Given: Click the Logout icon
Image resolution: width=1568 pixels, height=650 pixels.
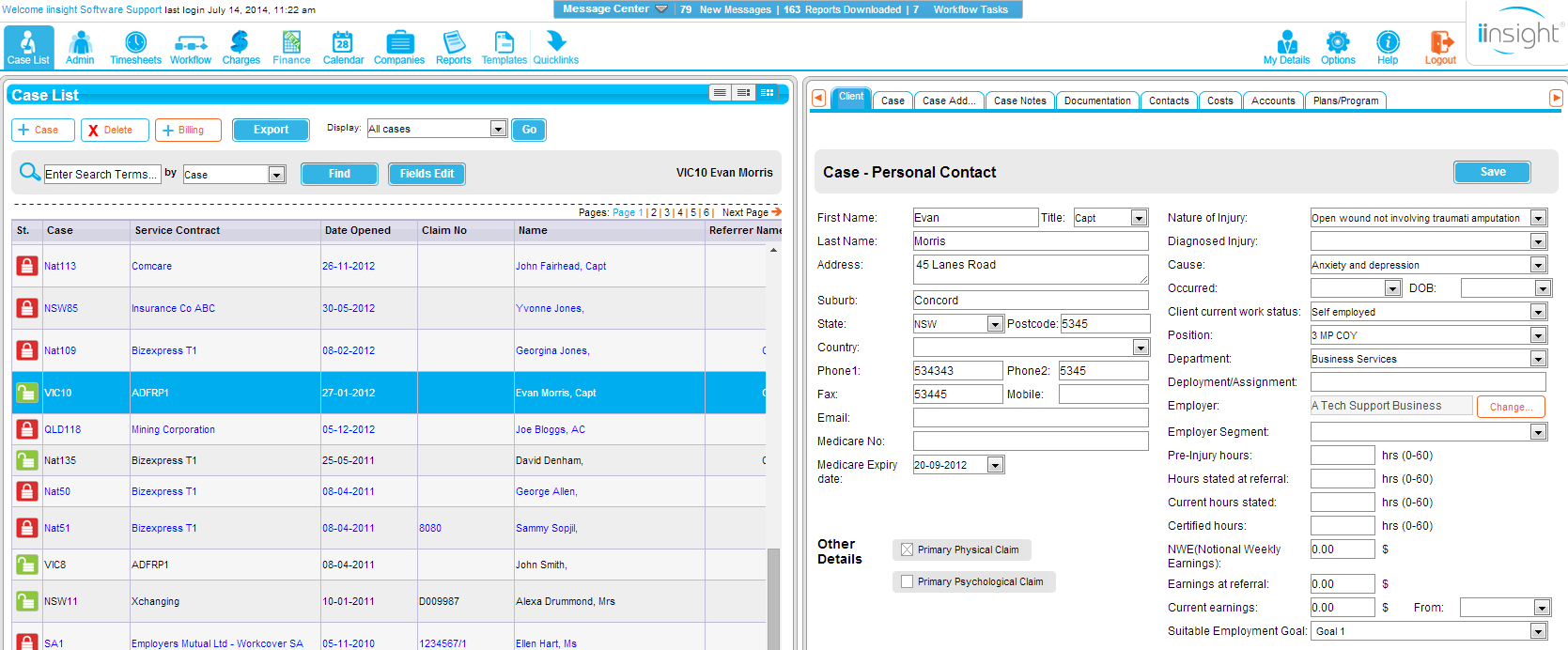Looking at the screenshot, I should (1440, 43).
